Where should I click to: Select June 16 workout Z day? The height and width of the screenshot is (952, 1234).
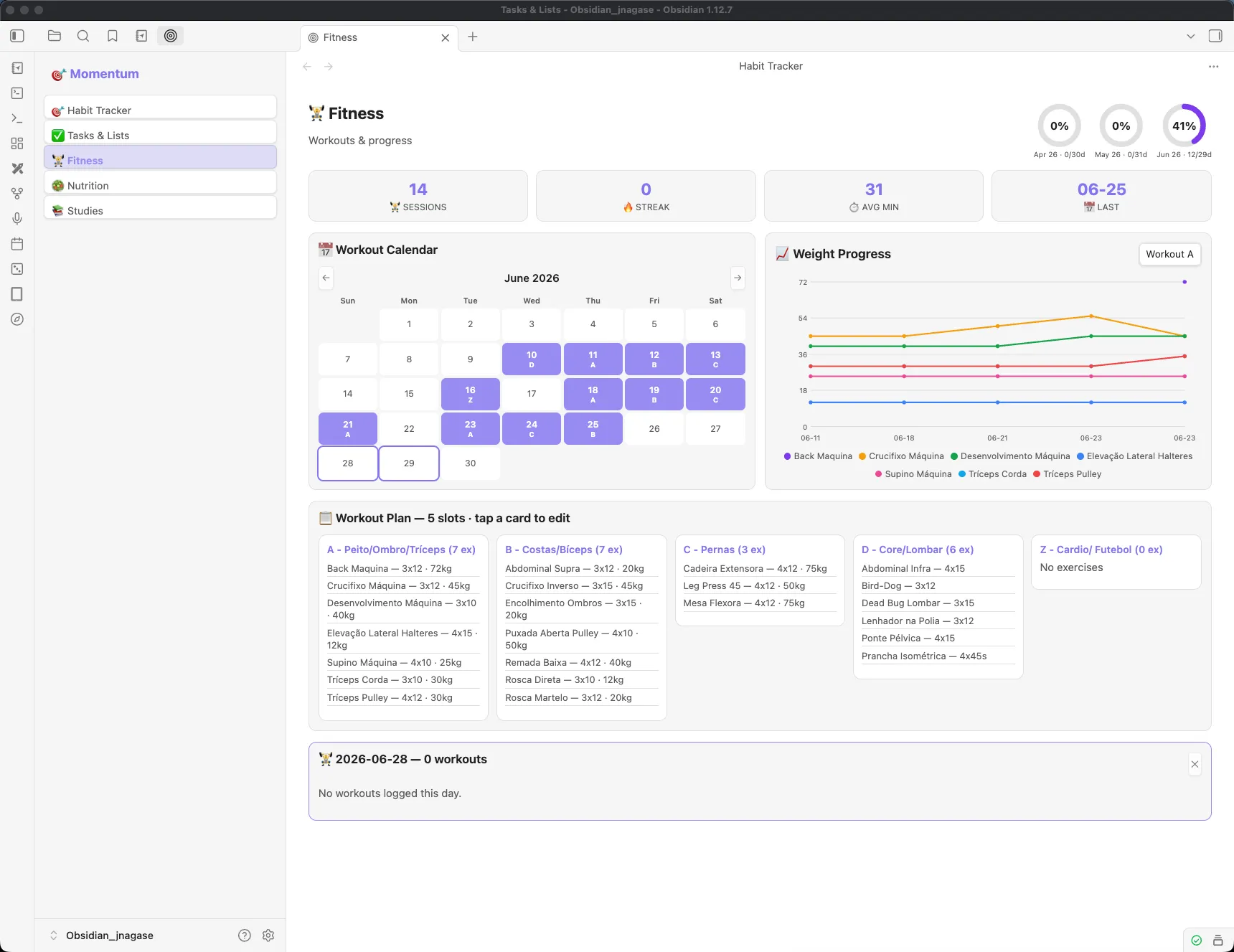(471, 394)
